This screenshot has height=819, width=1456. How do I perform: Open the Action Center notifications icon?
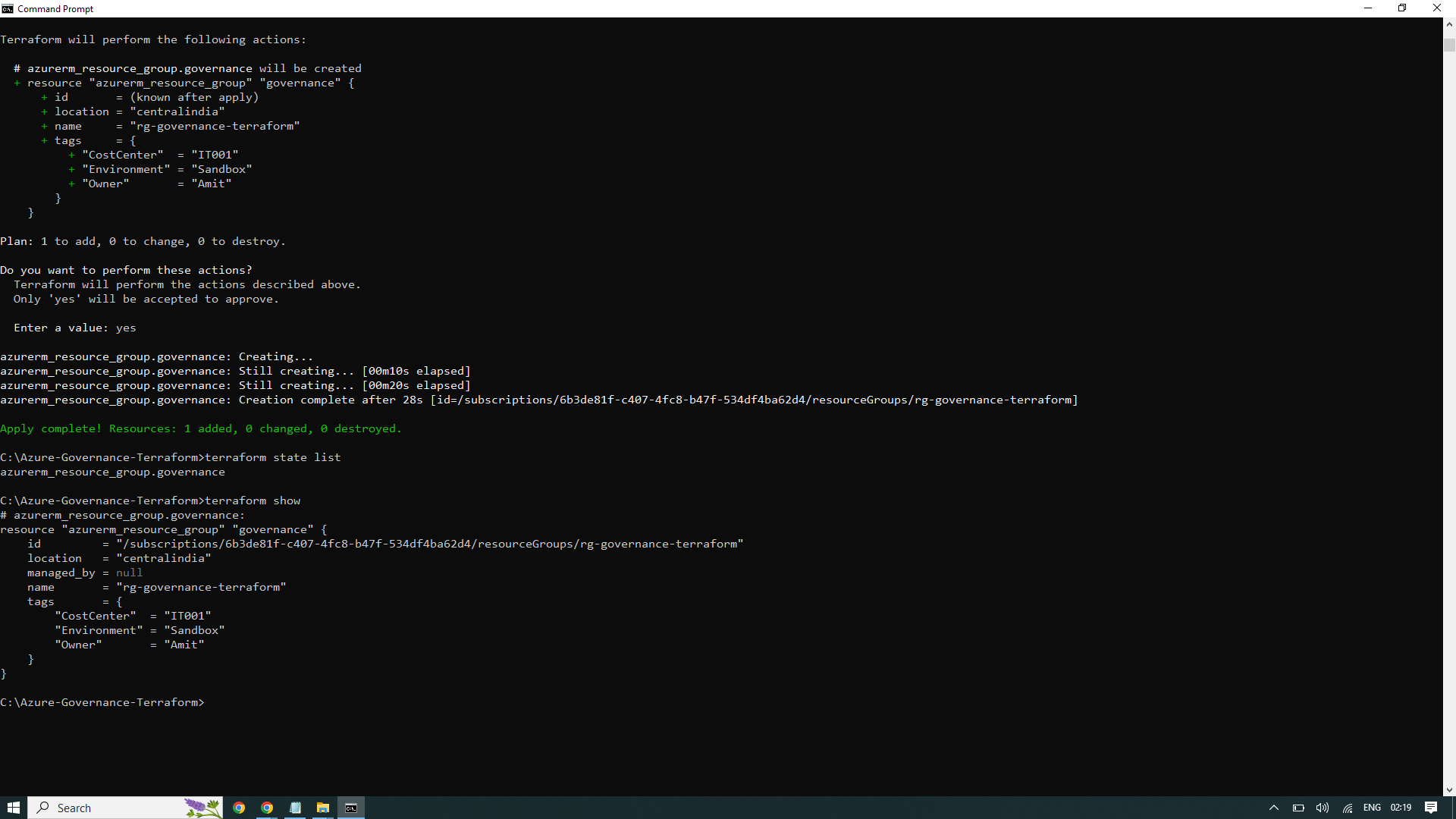[x=1431, y=808]
